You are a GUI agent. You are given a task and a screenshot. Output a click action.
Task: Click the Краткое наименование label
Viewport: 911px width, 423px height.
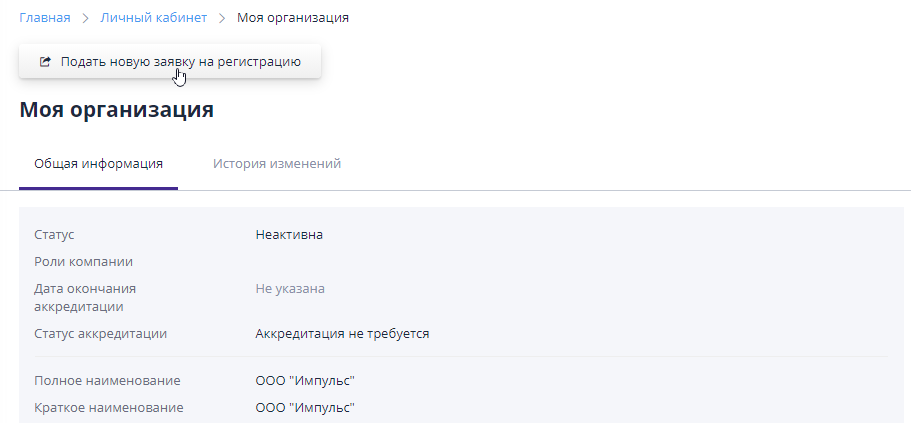pyautogui.click(x=108, y=408)
